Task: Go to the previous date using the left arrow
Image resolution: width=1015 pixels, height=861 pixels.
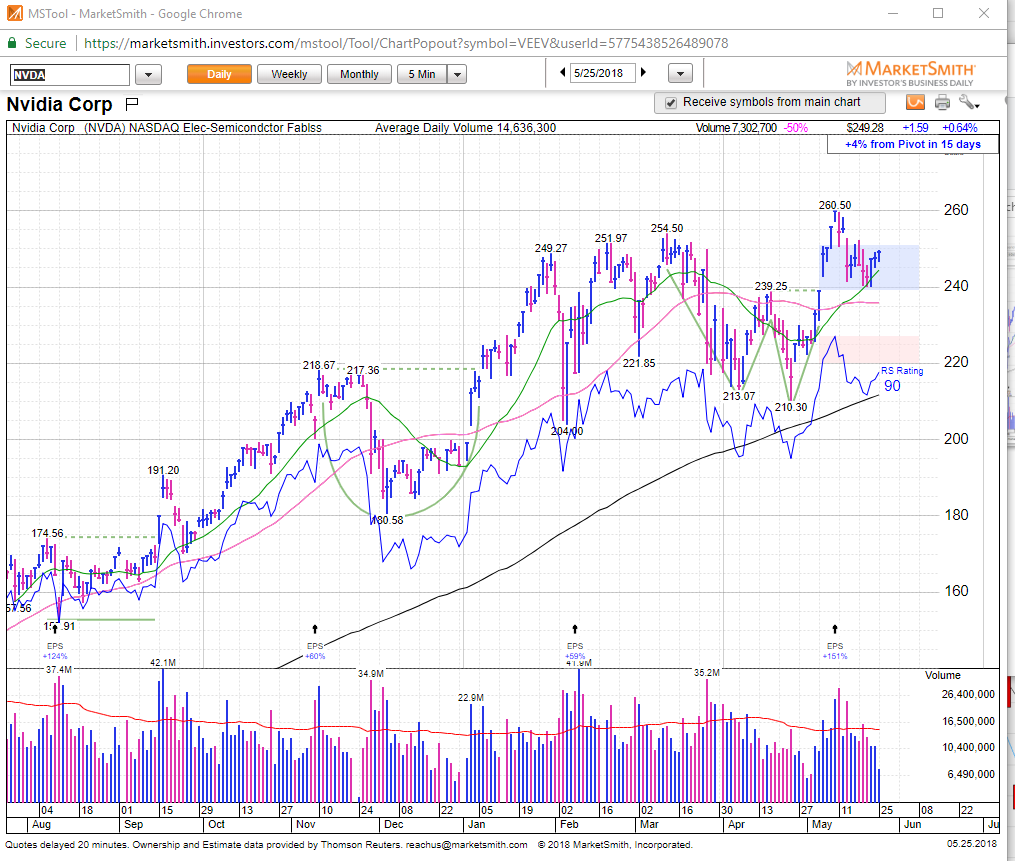Action: 563,73
